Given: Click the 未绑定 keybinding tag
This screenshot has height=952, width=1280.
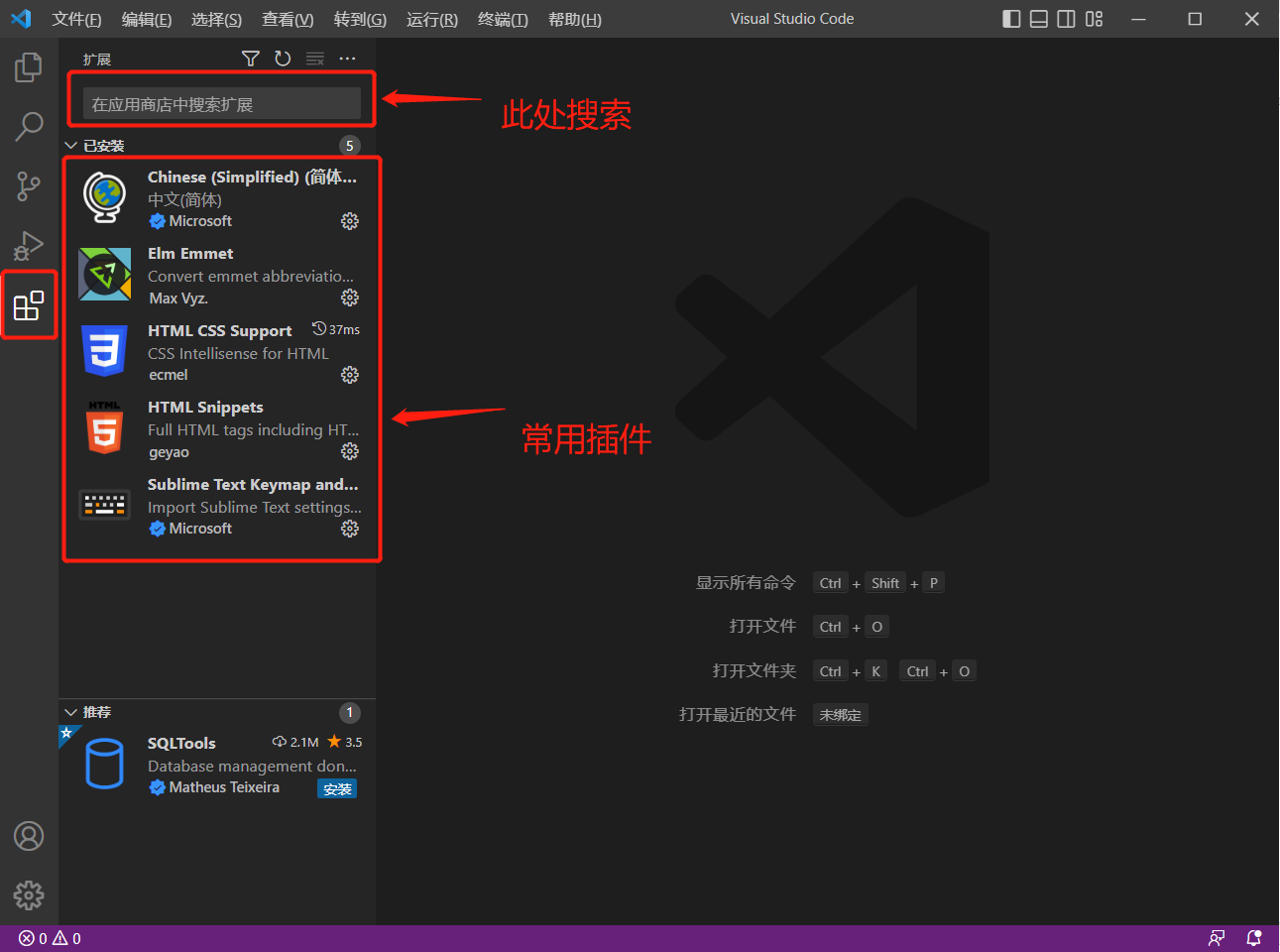Looking at the screenshot, I should tap(841, 715).
